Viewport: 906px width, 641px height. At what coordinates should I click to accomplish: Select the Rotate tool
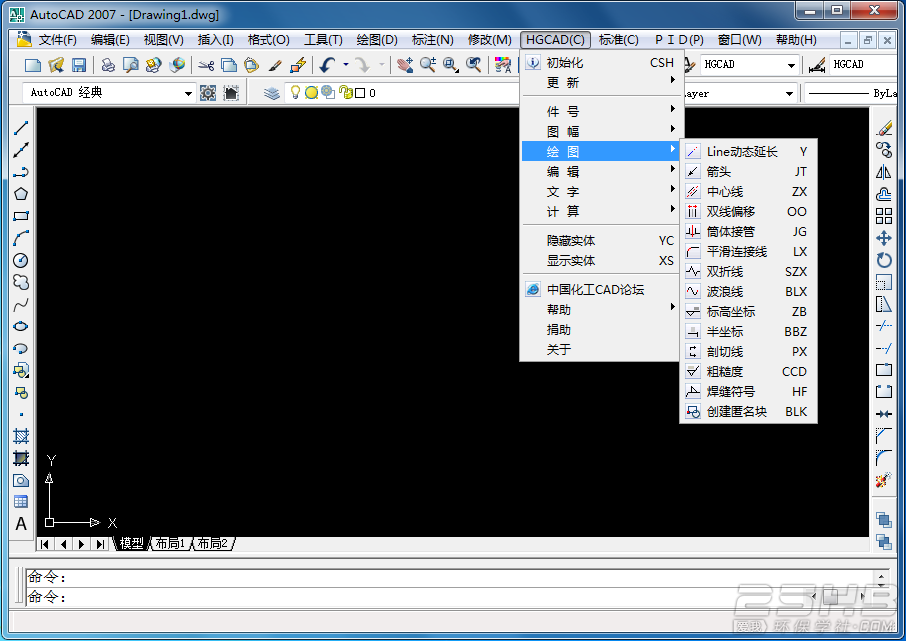click(883, 260)
